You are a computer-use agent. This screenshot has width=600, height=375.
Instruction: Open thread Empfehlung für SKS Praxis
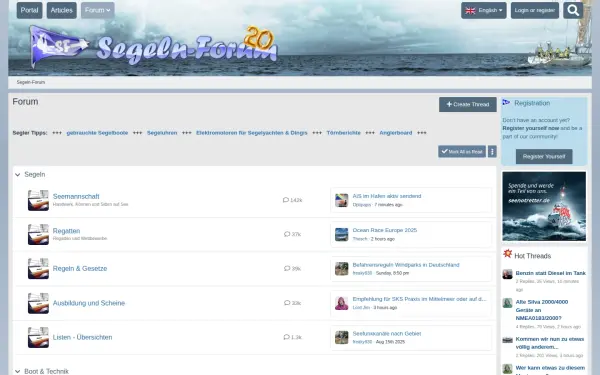[x=419, y=299]
